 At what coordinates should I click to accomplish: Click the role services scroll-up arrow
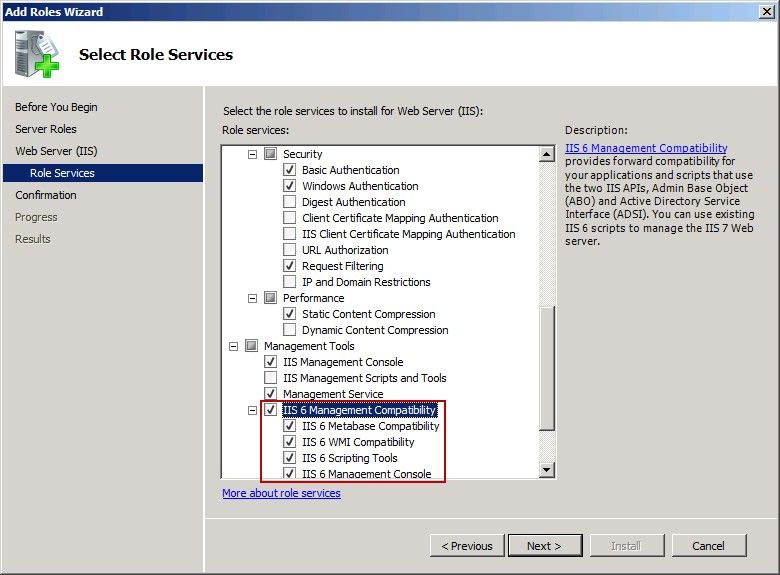click(547, 154)
